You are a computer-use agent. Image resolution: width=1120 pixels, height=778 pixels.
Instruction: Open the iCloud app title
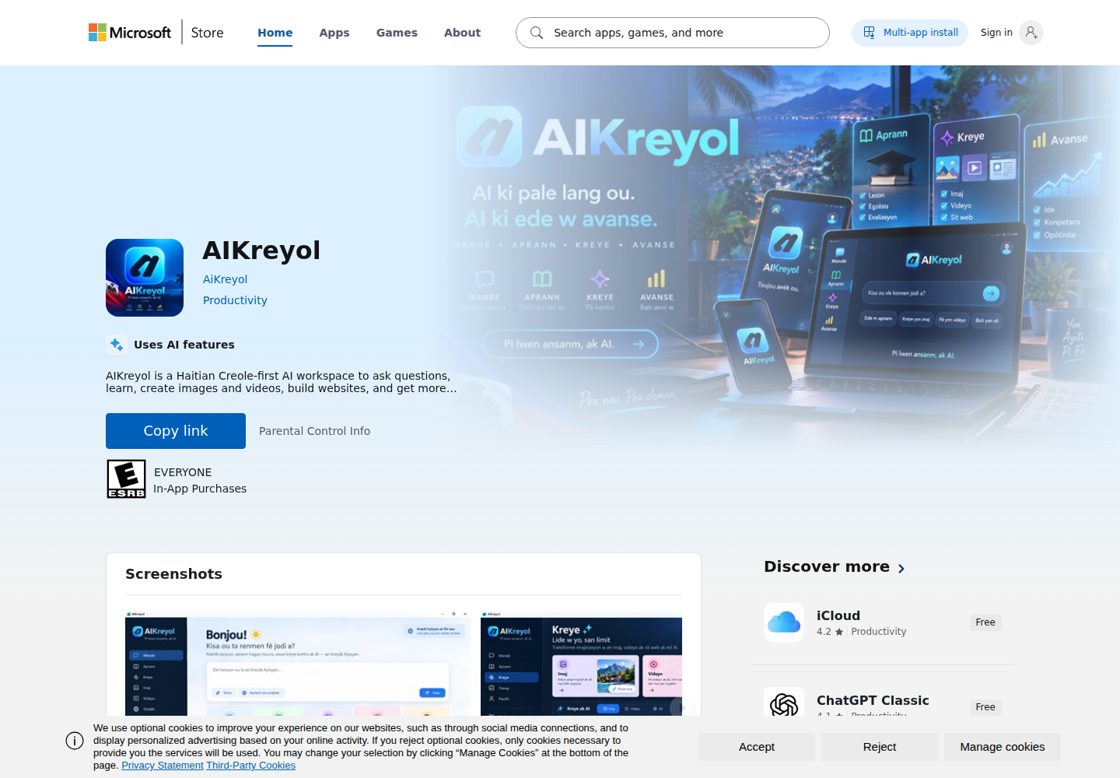pyautogui.click(x=838, y=615)
